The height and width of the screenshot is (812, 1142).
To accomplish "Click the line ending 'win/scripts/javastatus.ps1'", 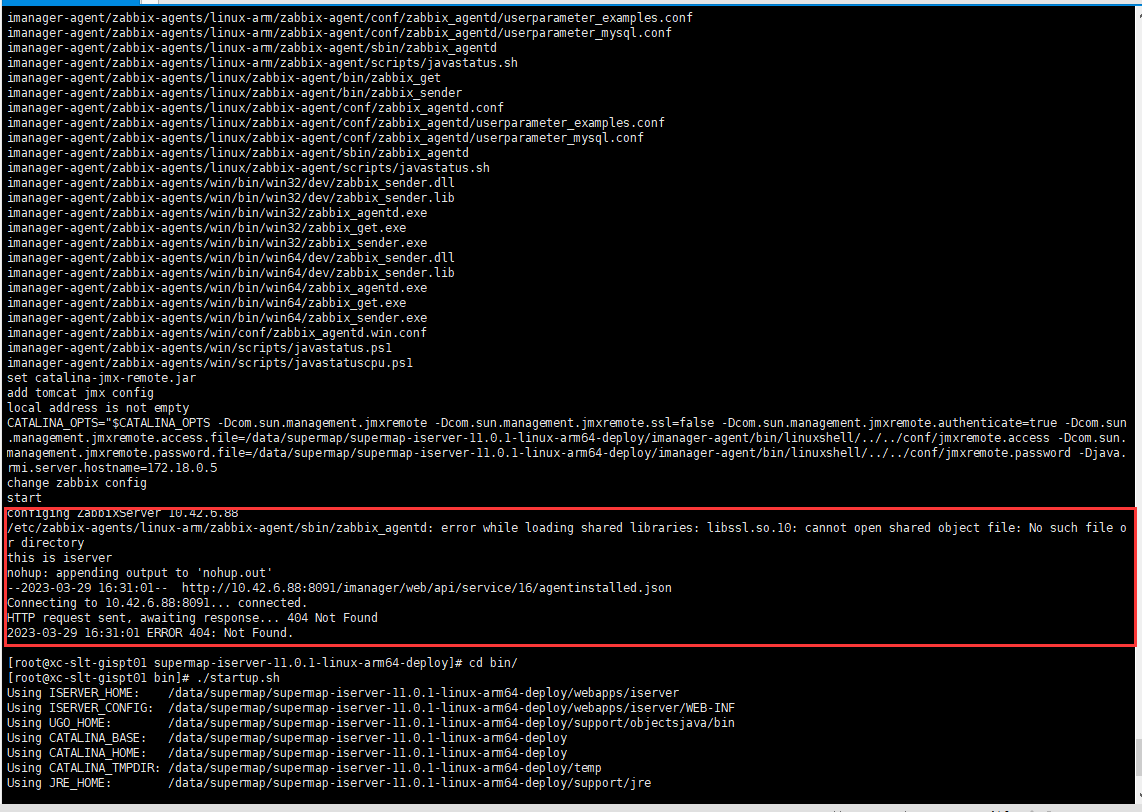I will 199,348.
